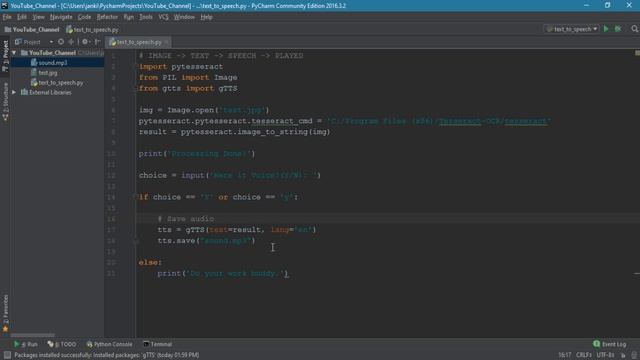
Task: Click the inspection status marker above editor scrollbar
Action: coord(637,53)
